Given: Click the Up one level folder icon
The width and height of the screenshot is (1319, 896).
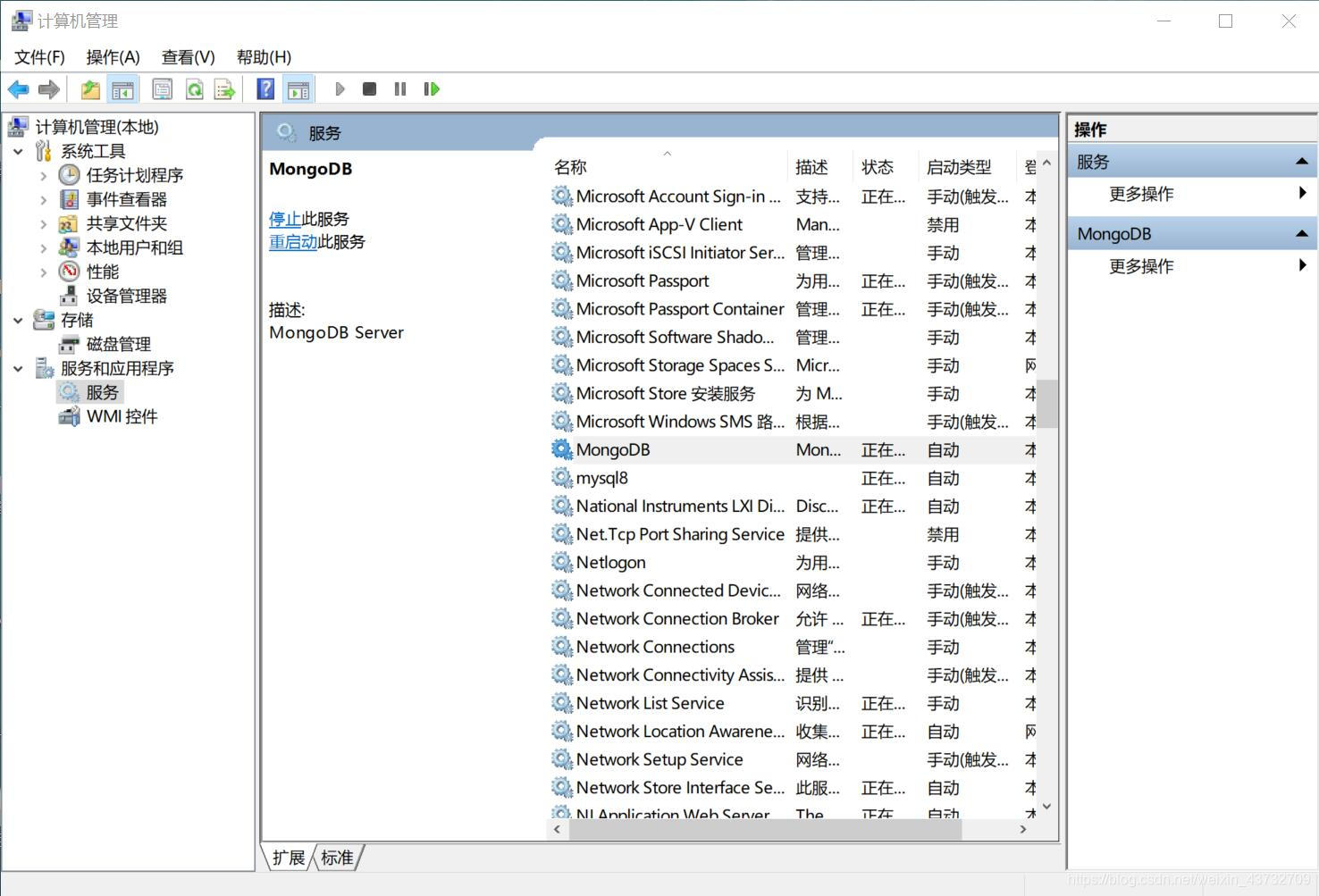Looking at the screenshot, I should 90,89.
